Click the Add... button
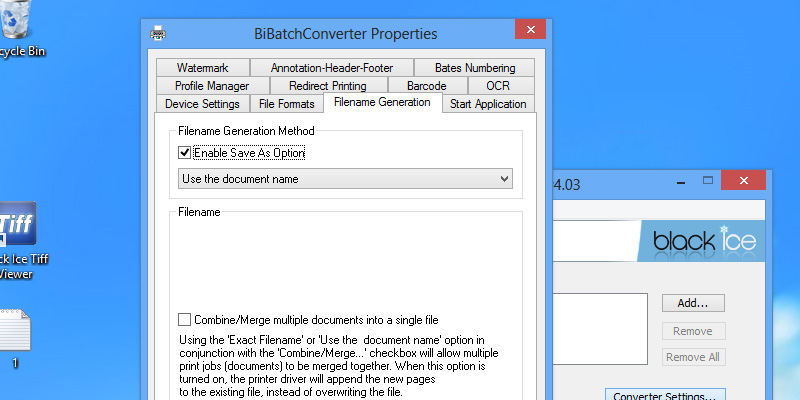800x400 pixels. pos(692,303)
